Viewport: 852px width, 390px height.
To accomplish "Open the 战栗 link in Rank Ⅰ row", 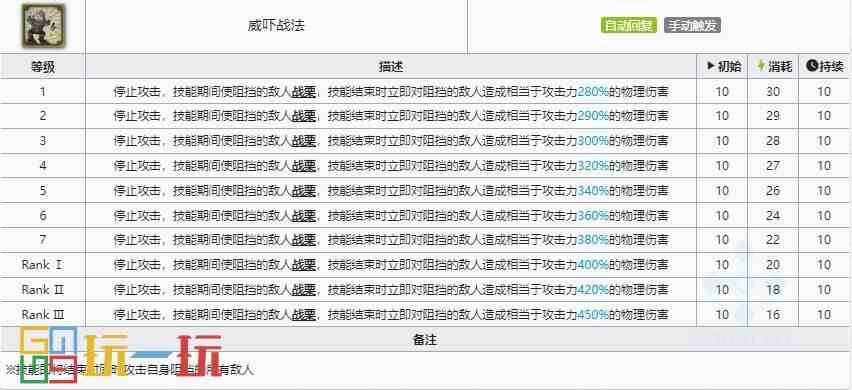I will click(304, 265).
